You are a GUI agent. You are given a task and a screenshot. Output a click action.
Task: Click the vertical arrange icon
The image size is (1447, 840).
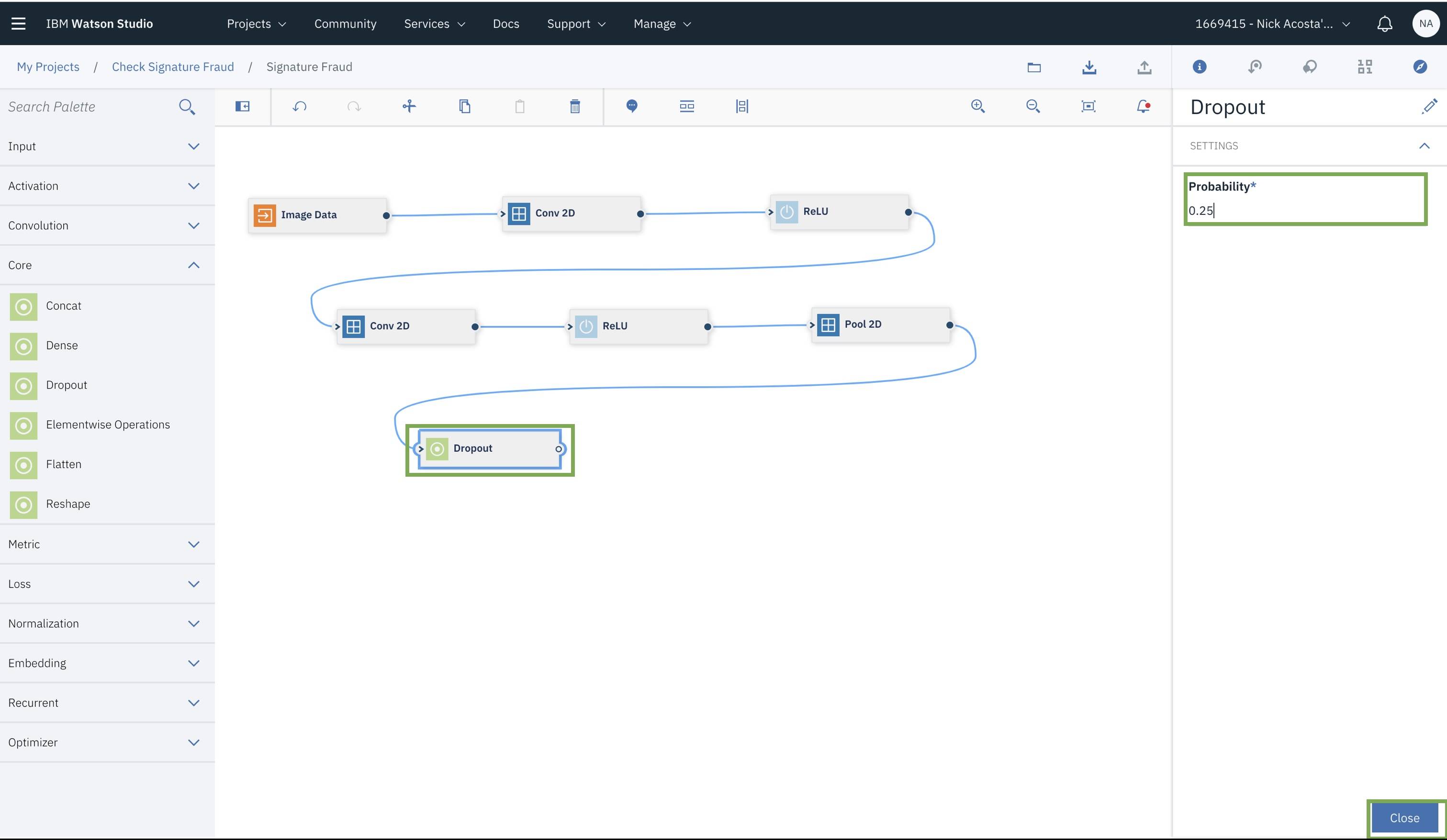click(x=742, y=106)
